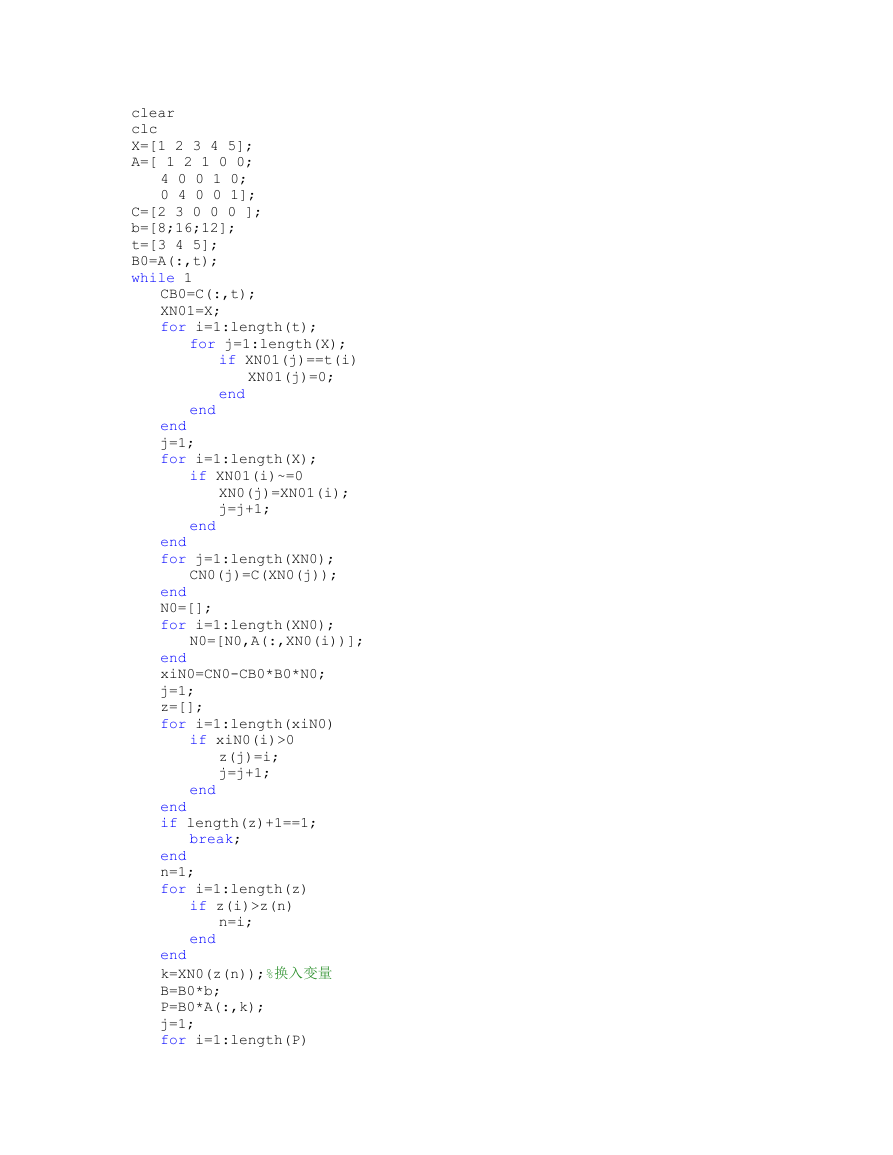
Task: Click 'for i=1:length(X);' loop line
Action: pos(239,459)
